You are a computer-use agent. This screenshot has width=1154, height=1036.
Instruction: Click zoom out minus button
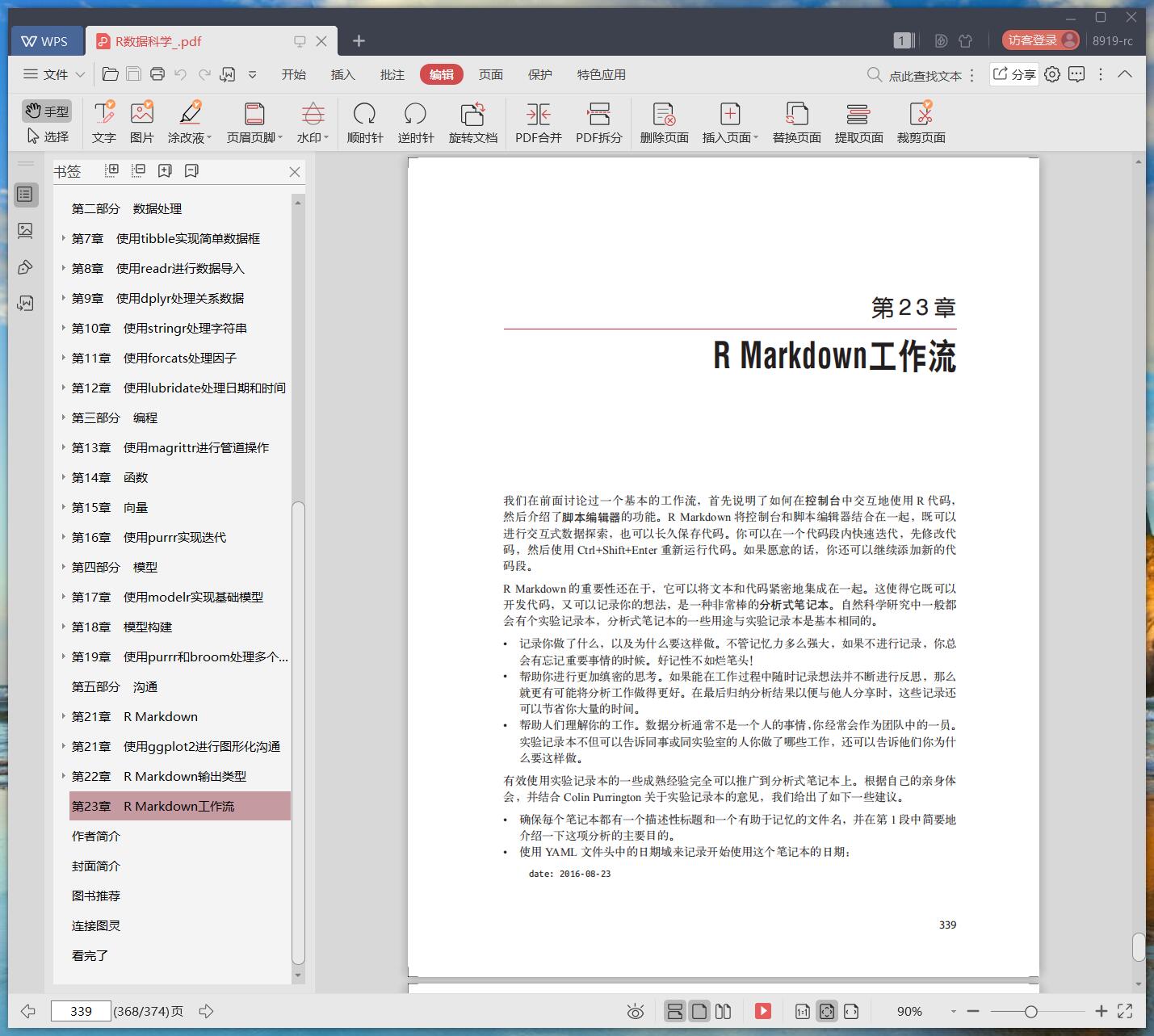973,1011
